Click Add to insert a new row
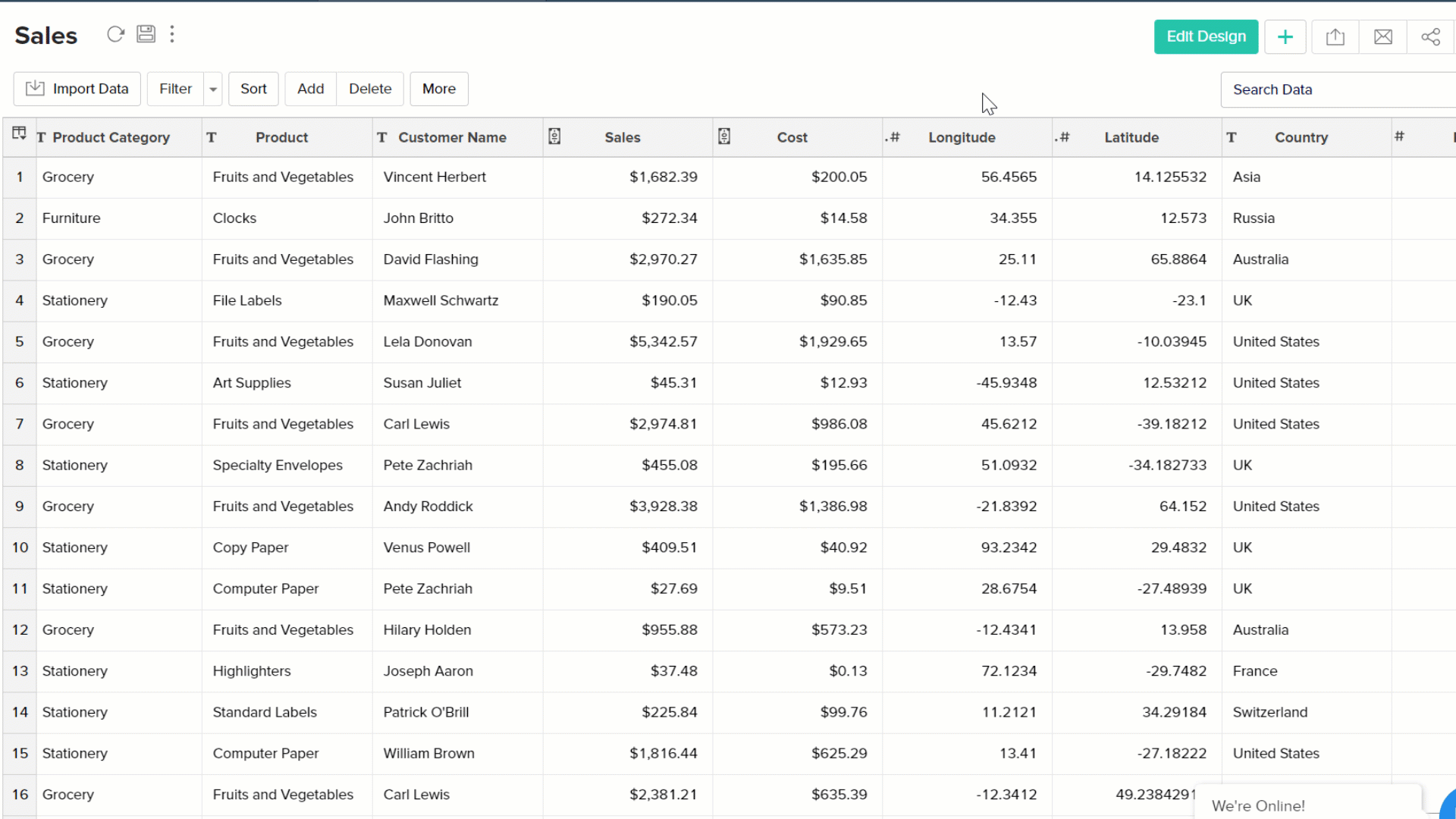 pyautogui.click(x=310, y=89)
